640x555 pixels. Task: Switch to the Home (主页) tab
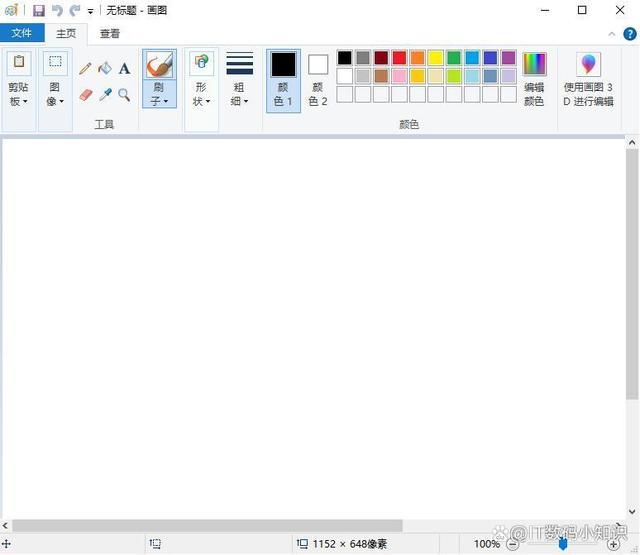[66, 33]
